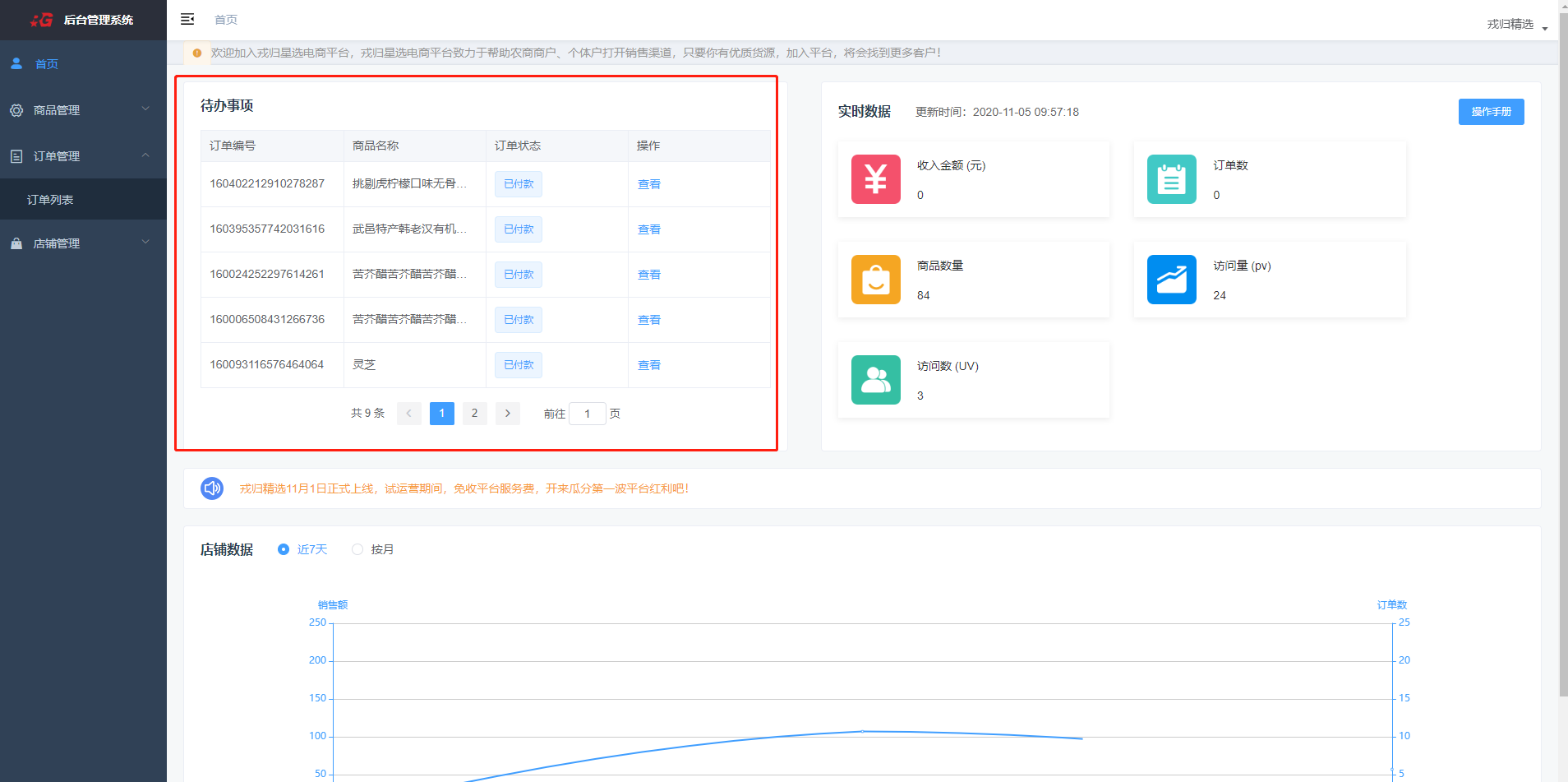1568x782 pixels.
Task: Click the go-to page number input field
Action: [588, 414]
